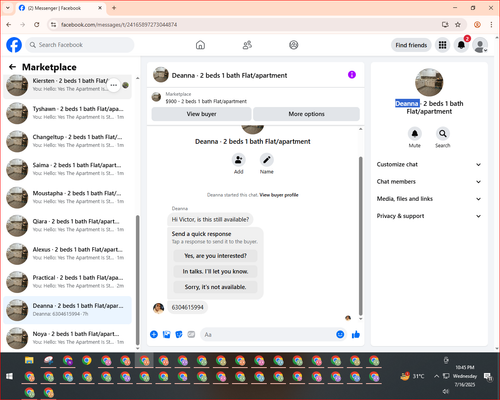Expand Media, files and links section
The width and height of the screenshot is (500, 400).
click(x=429, y=199)
